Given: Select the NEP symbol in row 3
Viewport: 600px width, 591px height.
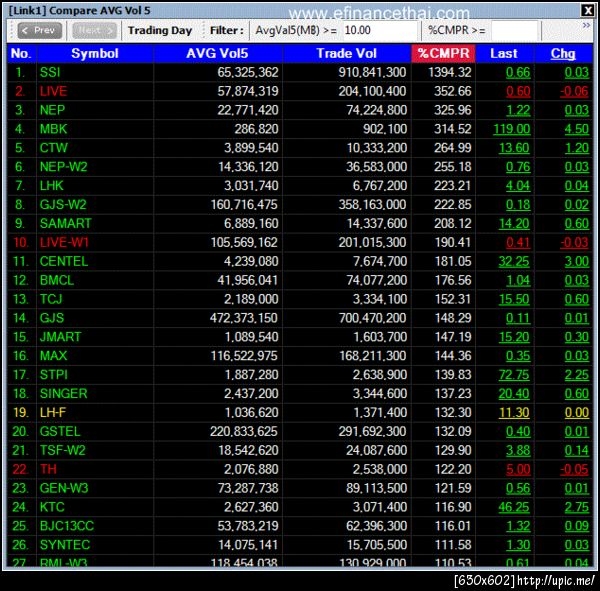Looking at the screenshot, I should point(52,110).
